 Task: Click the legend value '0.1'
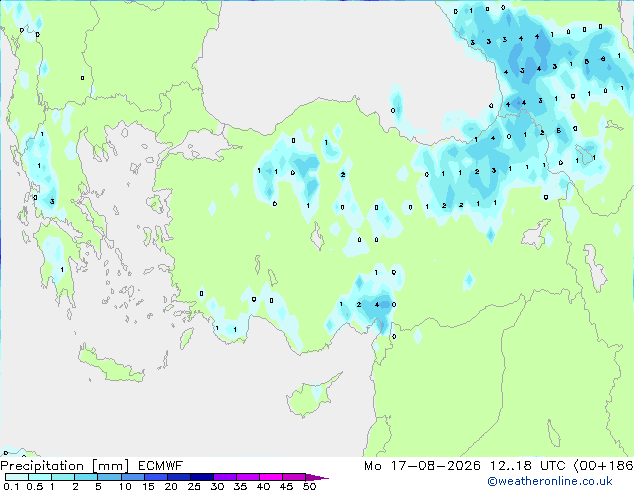click(11, 486)
